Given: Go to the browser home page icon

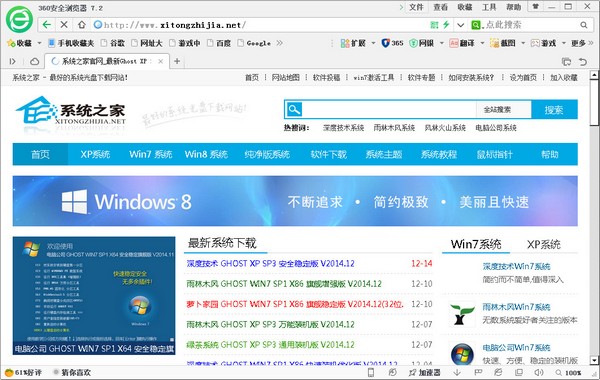Looking at the screenshot, I should click(82, 25).
